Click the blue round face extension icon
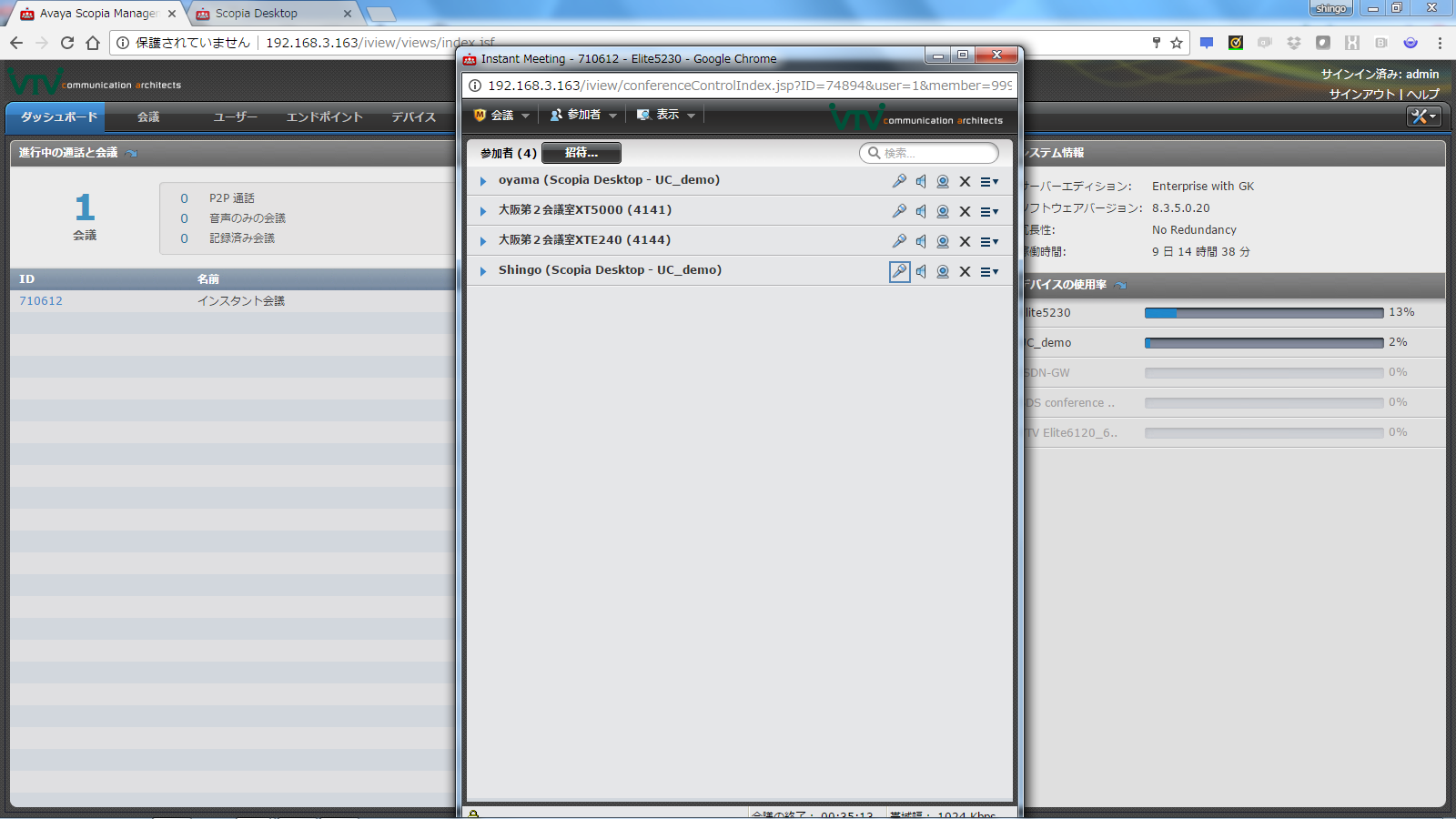This screenshot has width=1456, height=819. click(x=1410, y=43)
